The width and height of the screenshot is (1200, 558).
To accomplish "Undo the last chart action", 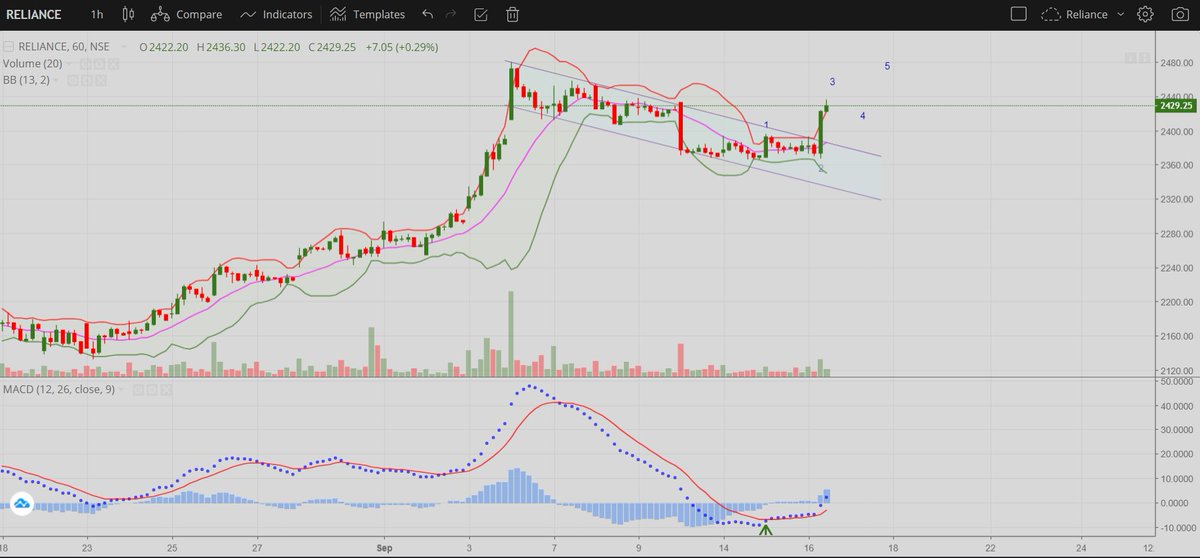I will pyautogui.click(x=428, y=14).
